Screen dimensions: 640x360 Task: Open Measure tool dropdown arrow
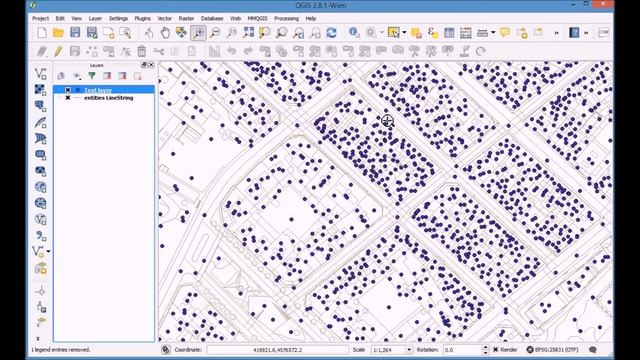point(493,33)
